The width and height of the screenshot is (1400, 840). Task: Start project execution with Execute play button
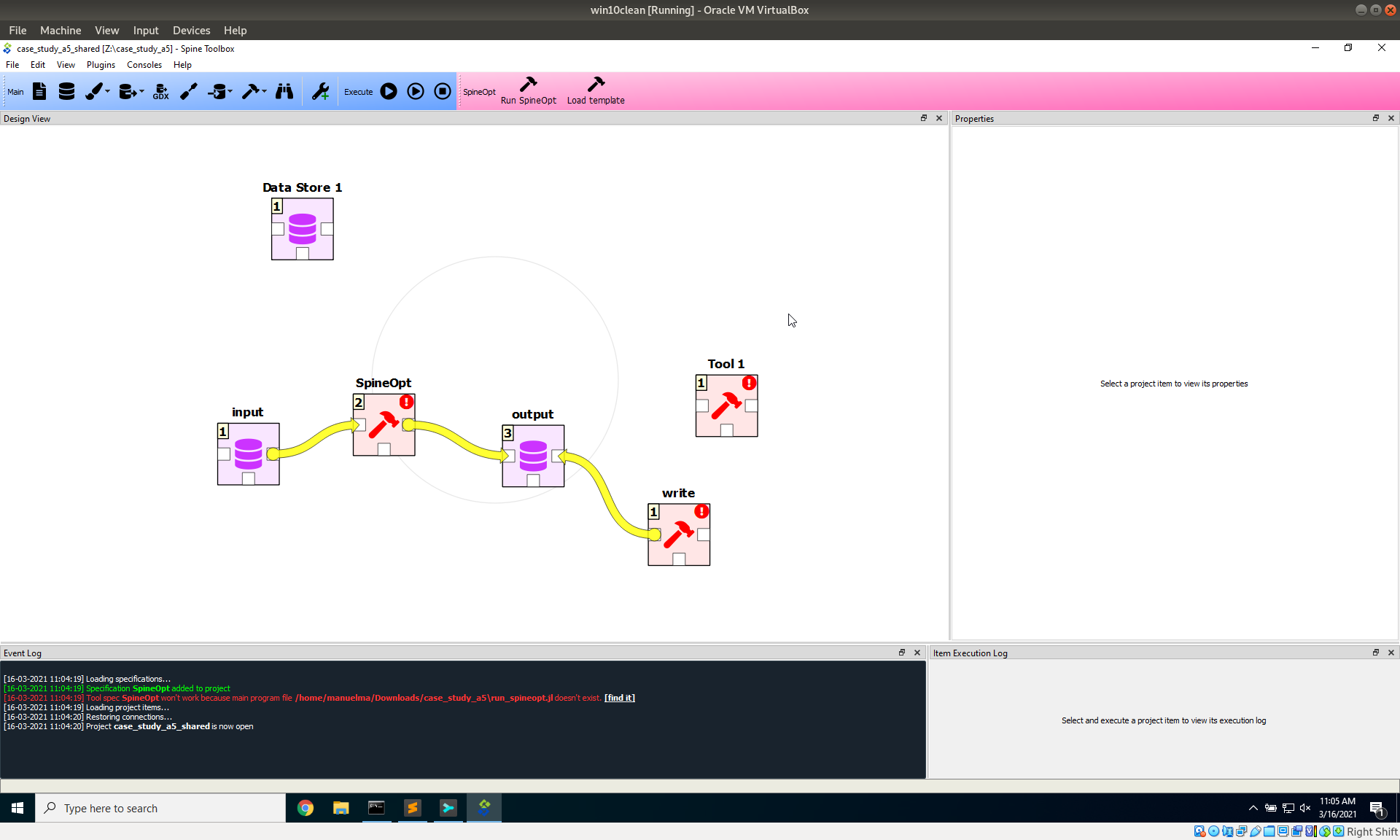(388, 91)
